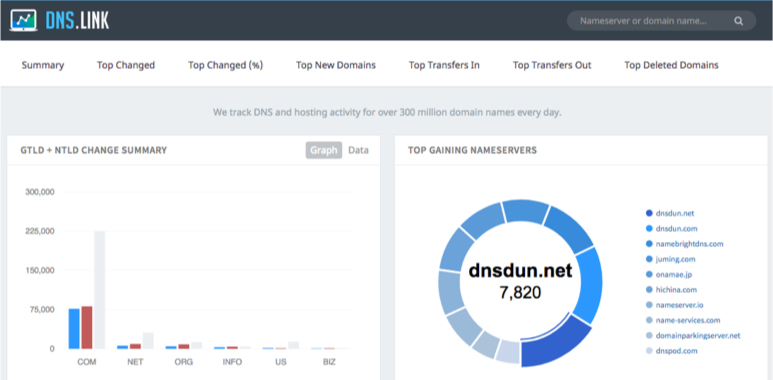The image size is (773, 380).
Task: Click the COM axis label
Action: pos(87,362)
